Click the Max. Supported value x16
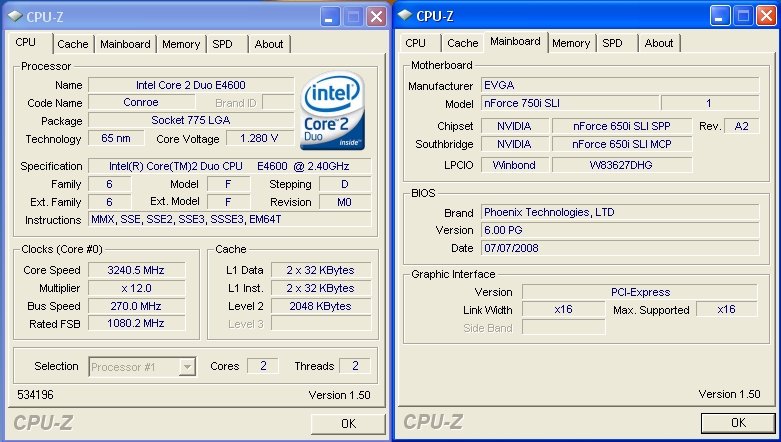This screenshot has height=442, width=781. tap(727, 309)
